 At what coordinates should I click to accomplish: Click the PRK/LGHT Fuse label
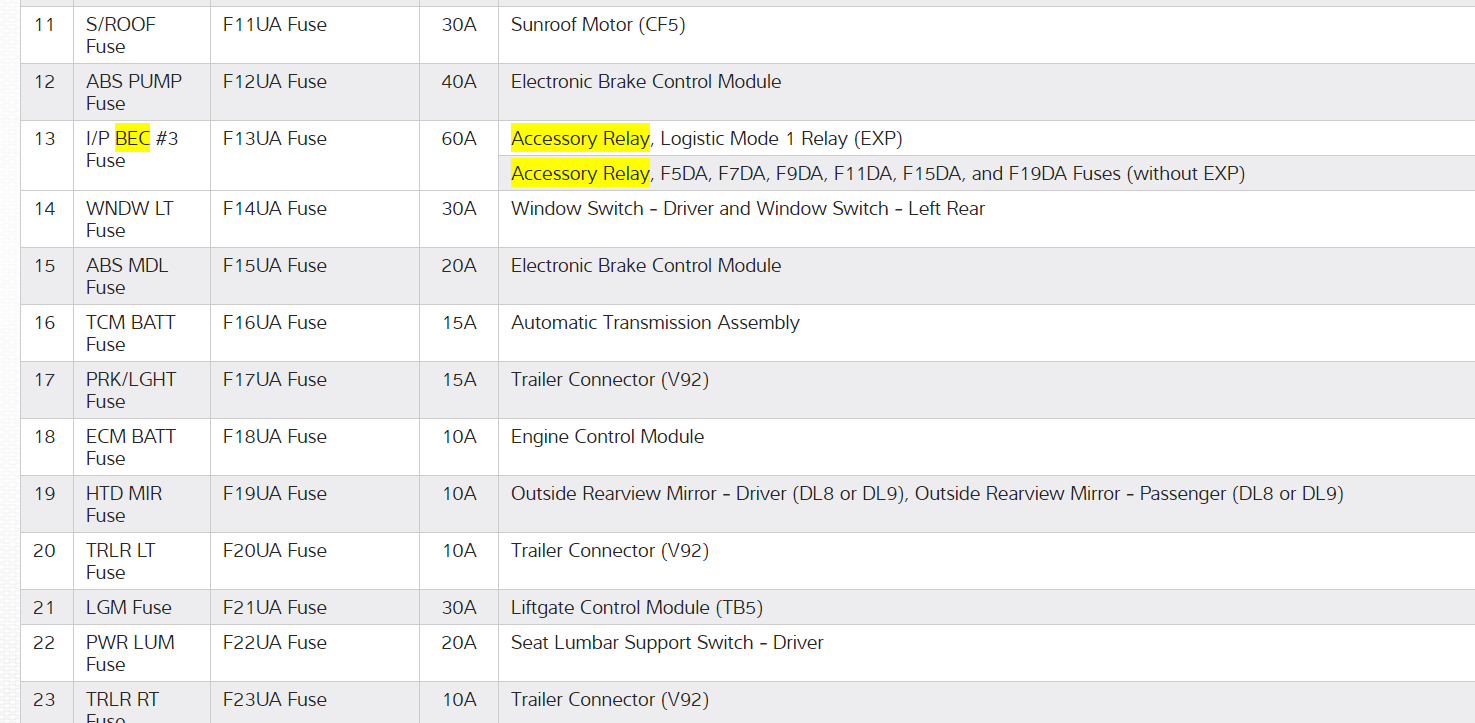click(x=131, y=390)
